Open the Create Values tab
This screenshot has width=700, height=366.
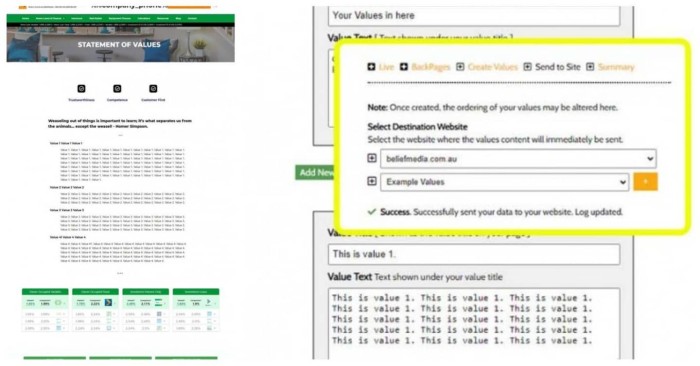[492, 67]
